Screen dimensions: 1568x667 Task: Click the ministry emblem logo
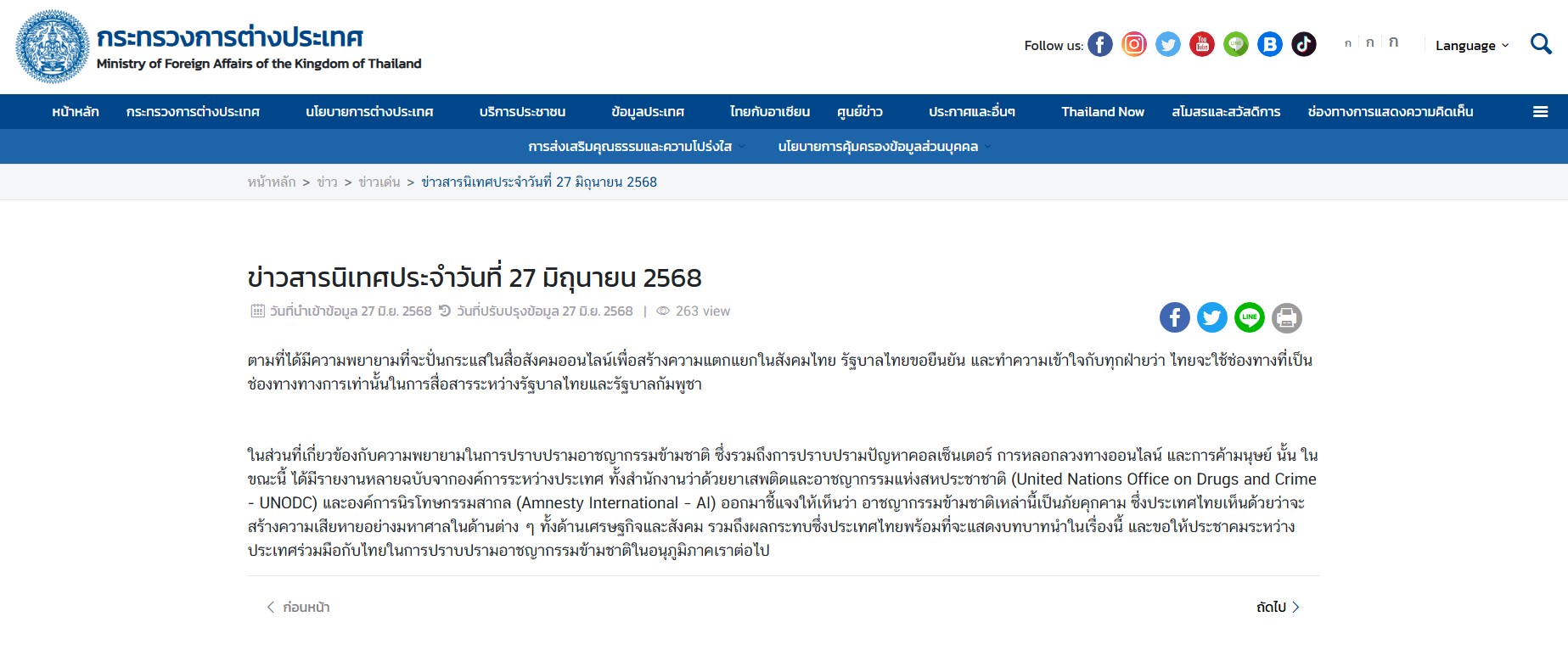pyautogui.click(x=53, y=47)
